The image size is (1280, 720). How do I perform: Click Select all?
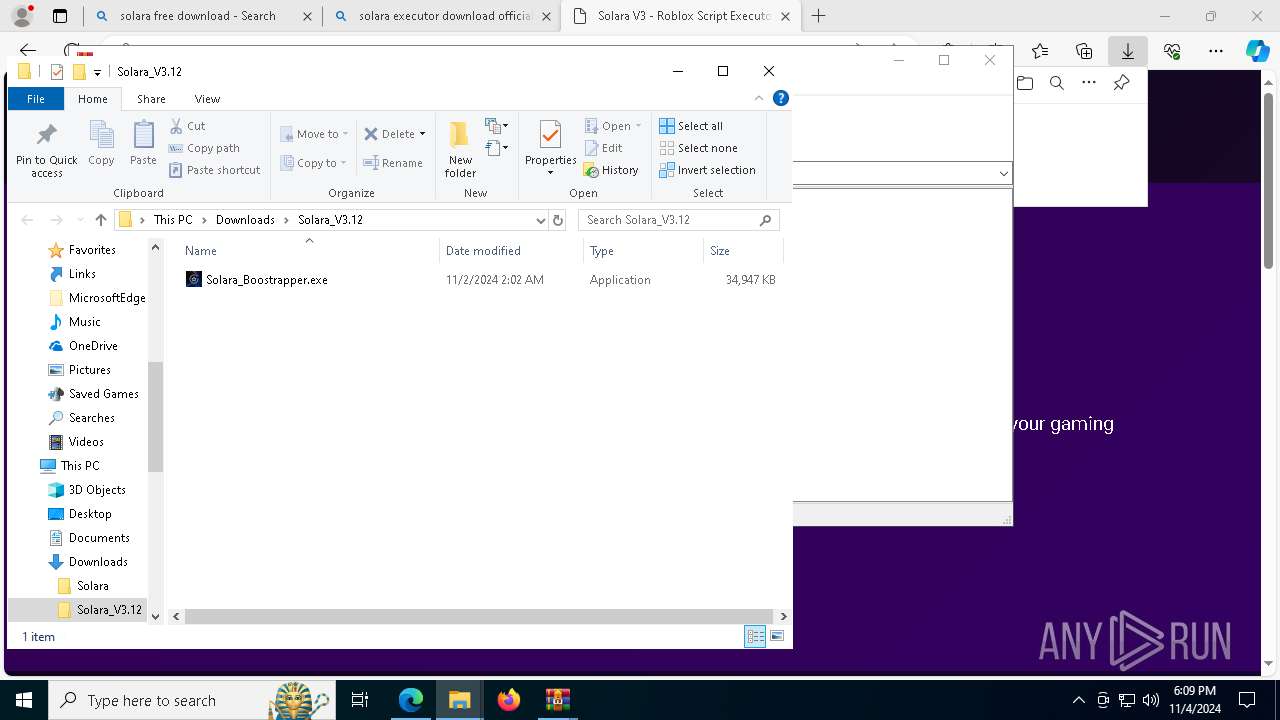[x=691, y=126]
